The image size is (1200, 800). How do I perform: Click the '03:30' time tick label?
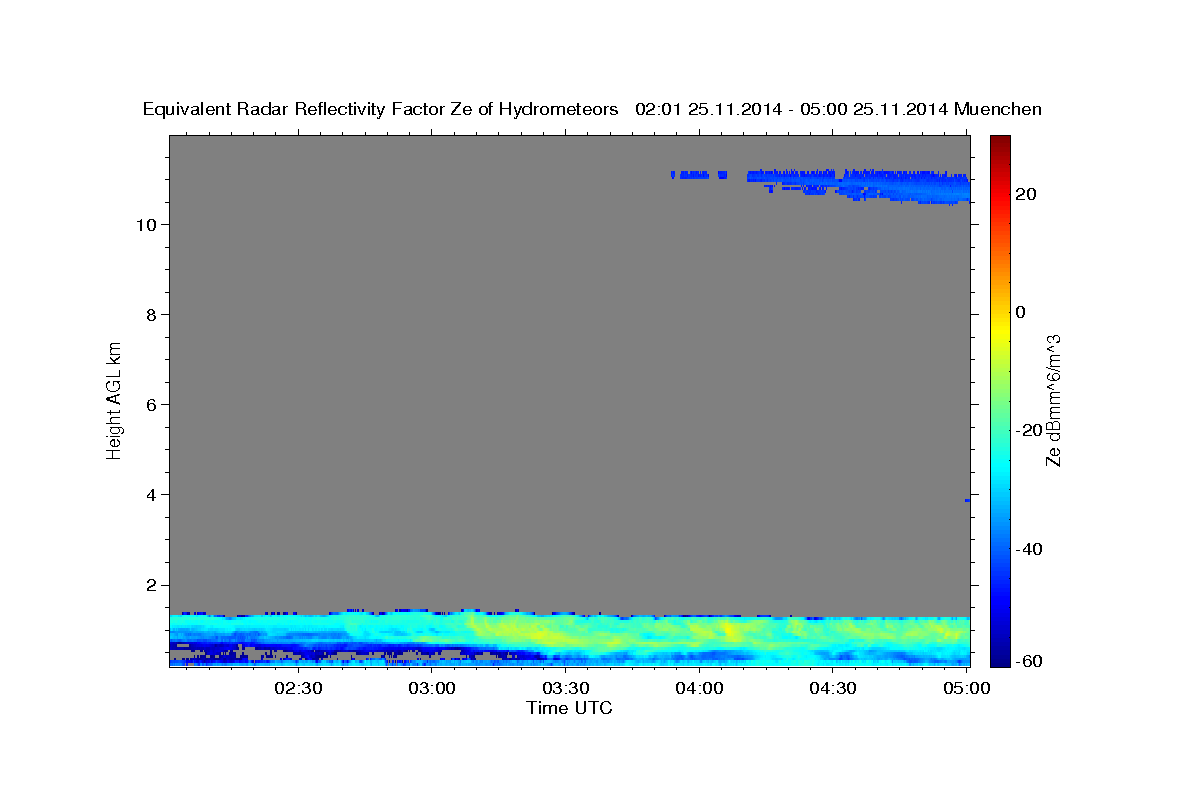(566, 688)
